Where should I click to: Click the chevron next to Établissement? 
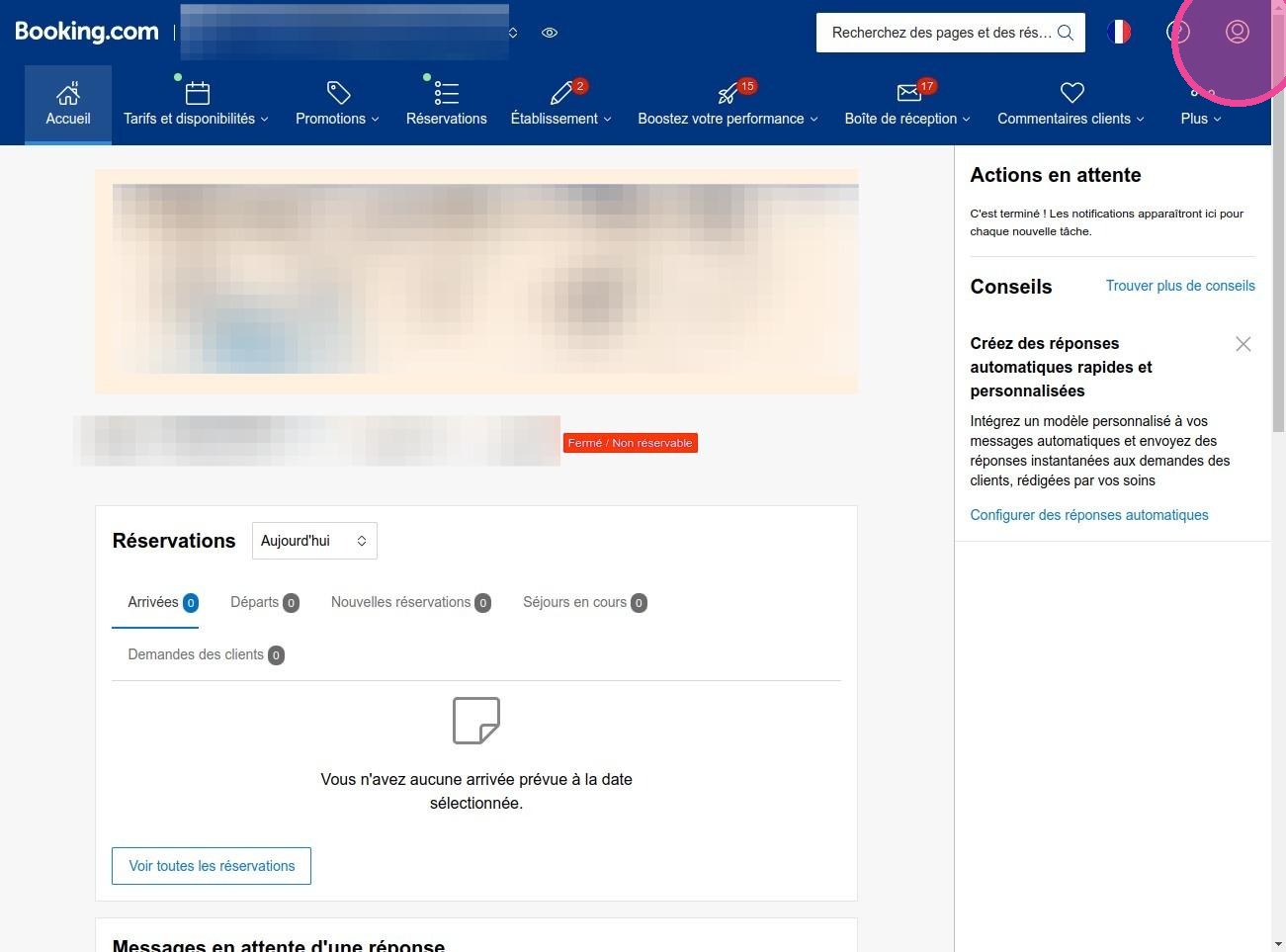tap(608, 120)
